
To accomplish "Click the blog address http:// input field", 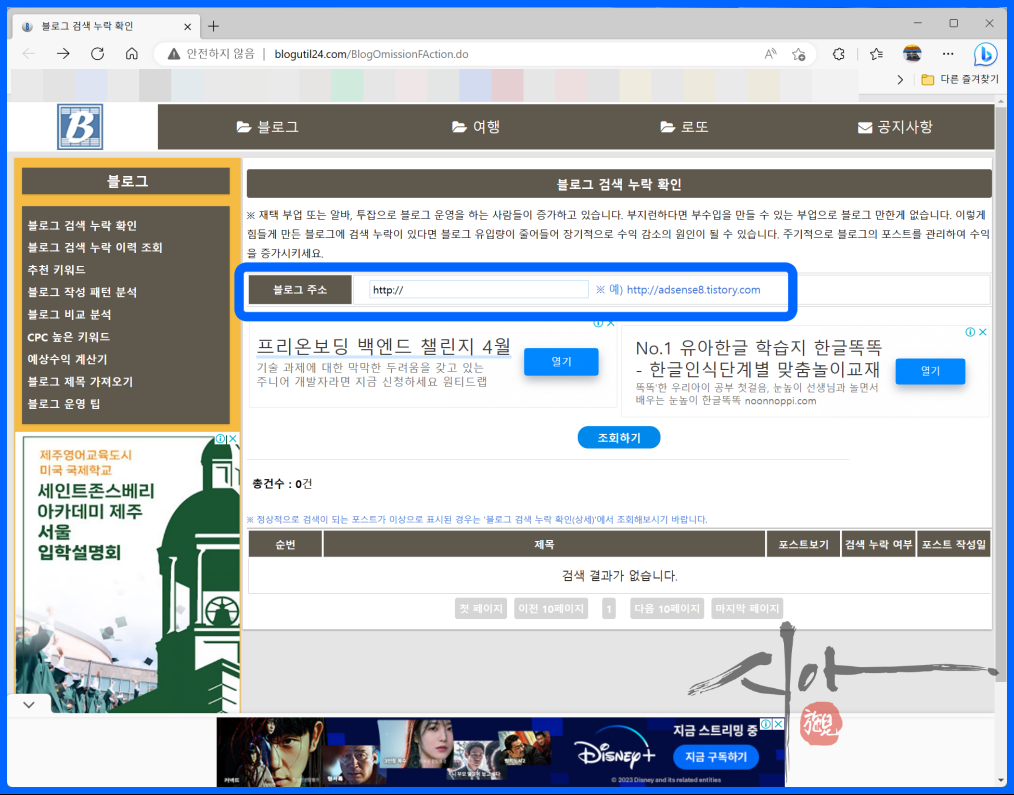I will (x=479, y=290).
